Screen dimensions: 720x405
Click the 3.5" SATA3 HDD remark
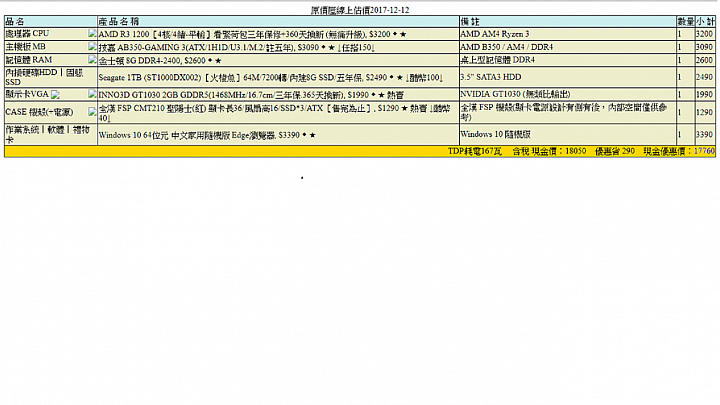pyautogui.click(x=491, y=77)
